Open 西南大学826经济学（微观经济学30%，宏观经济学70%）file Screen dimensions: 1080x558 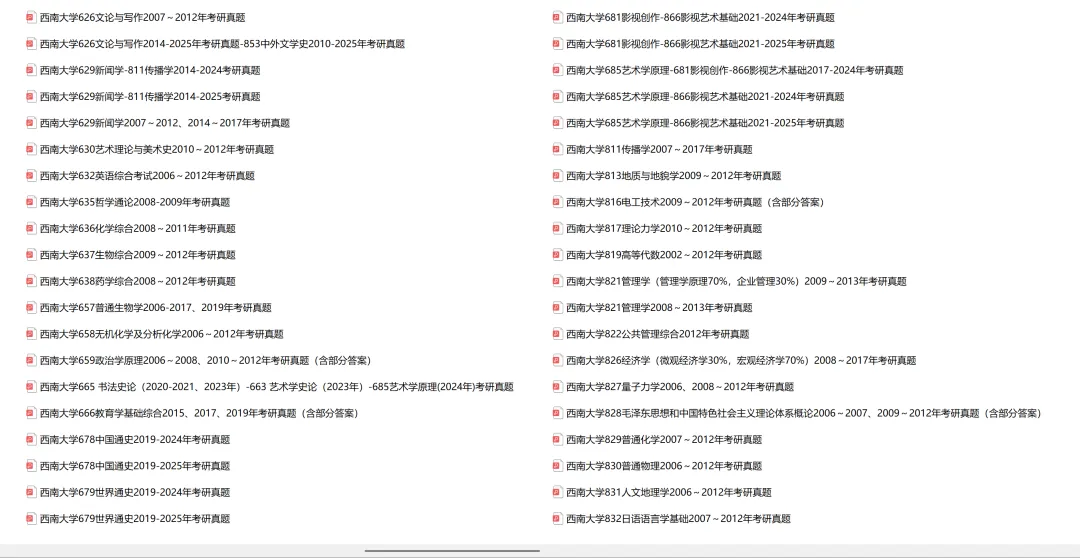coord(741,360)
